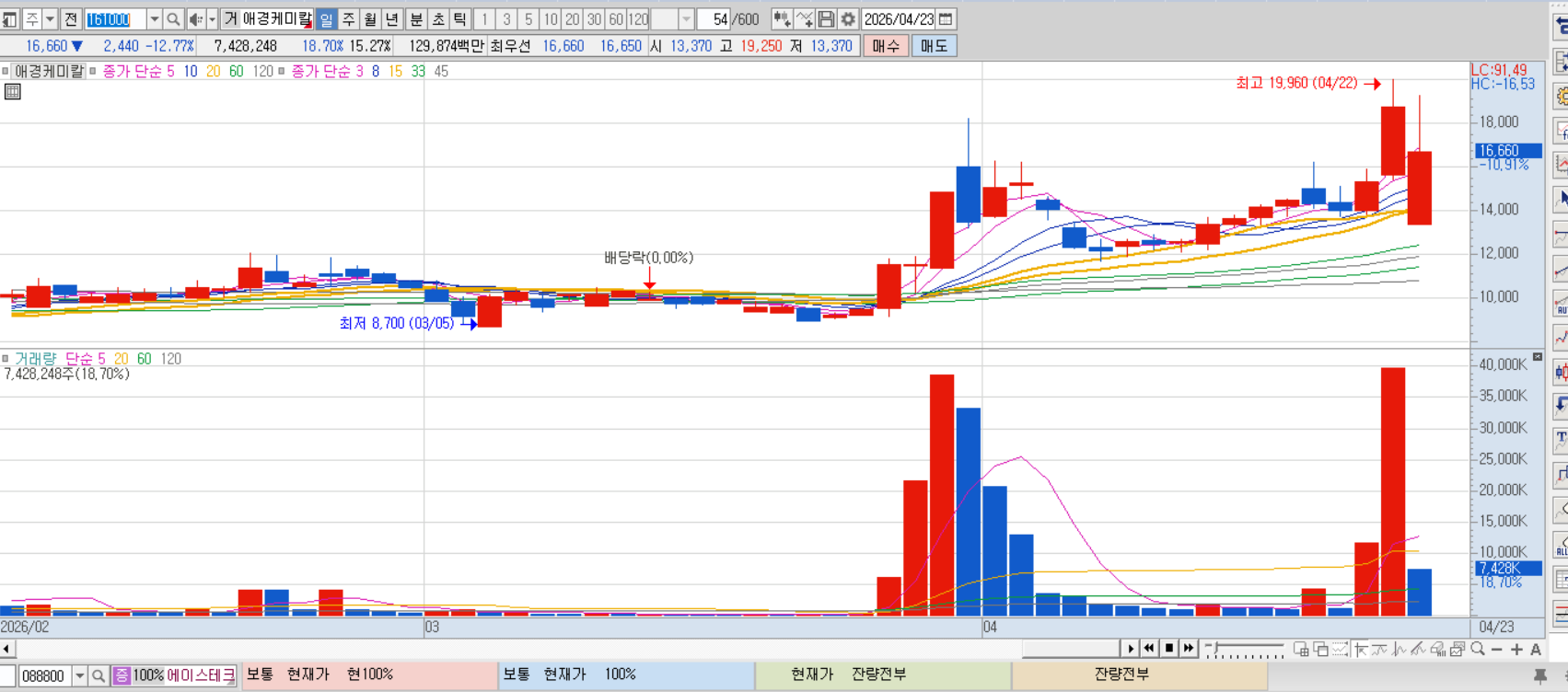
Task: Click the 매수 buy button
Action: point(886,46)
